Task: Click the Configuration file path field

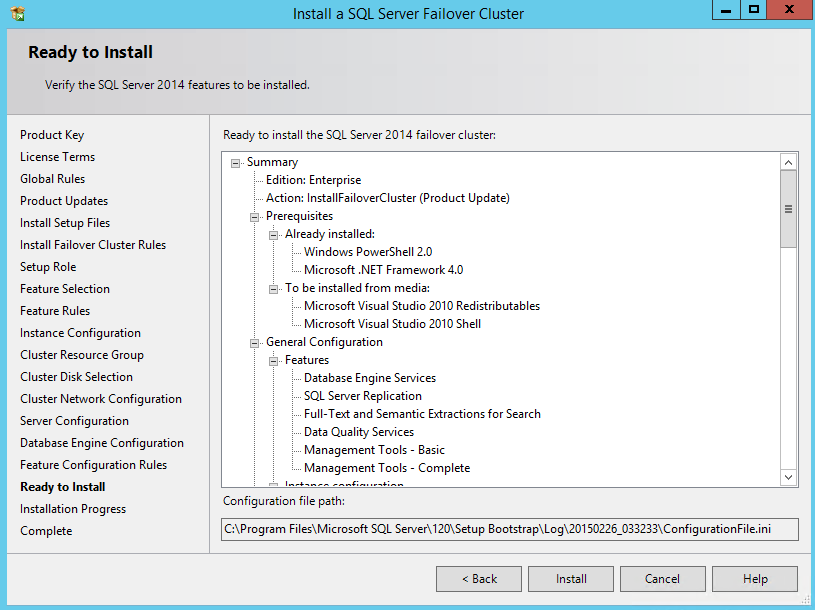Action: point(509,529)
